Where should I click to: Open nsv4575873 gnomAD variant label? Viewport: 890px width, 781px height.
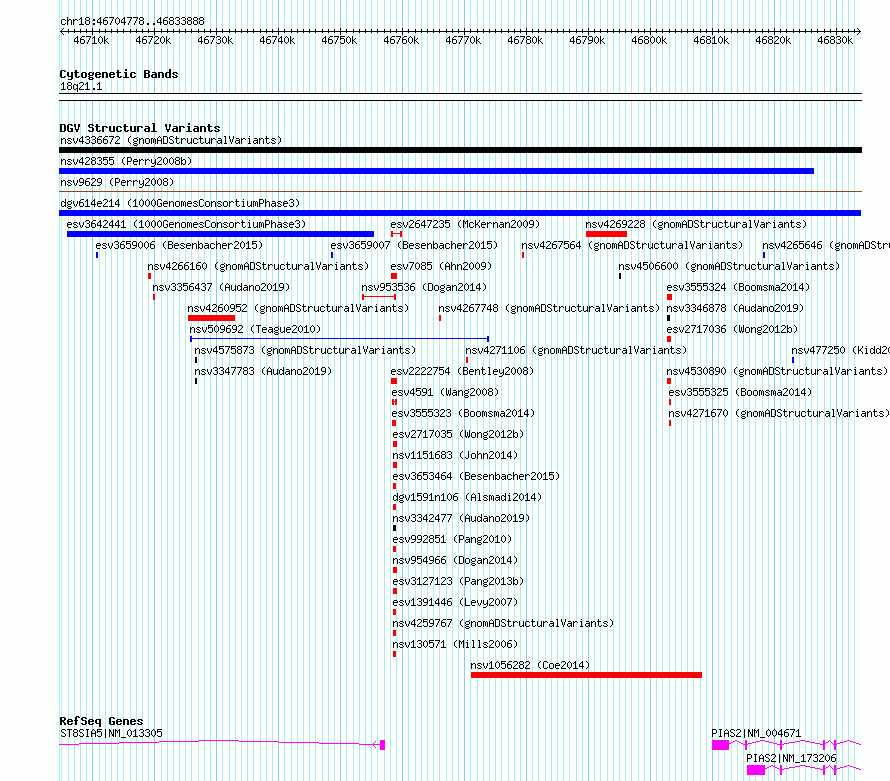(x=305, y=350)
